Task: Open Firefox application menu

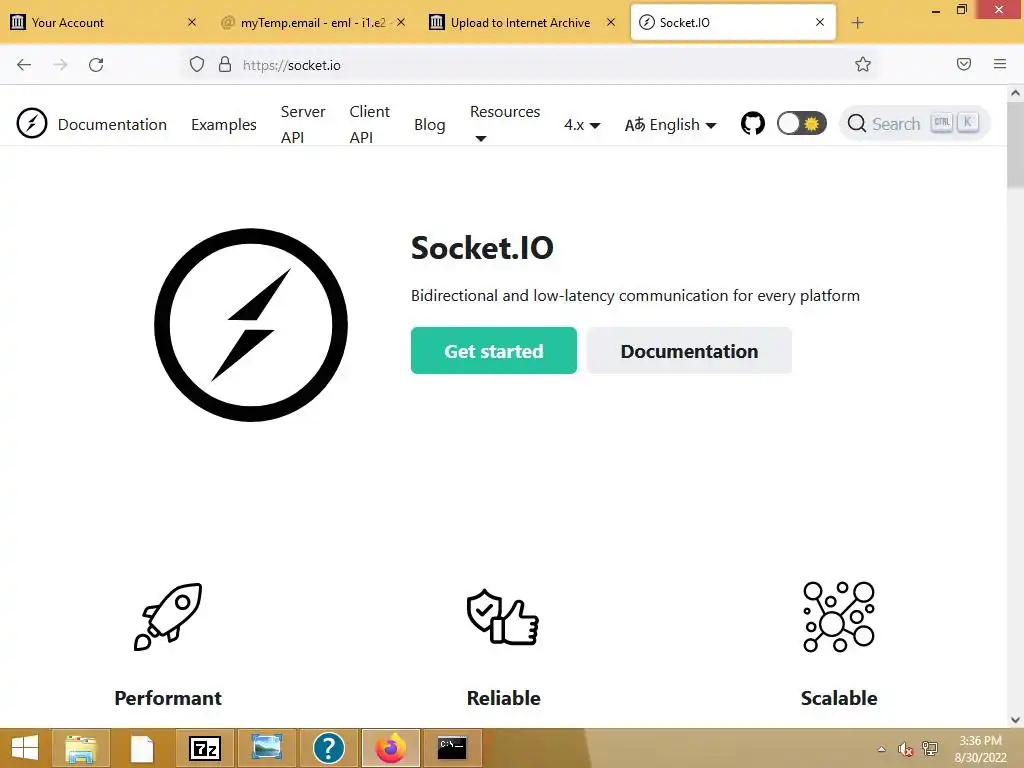Action: (x=999, y=64)
